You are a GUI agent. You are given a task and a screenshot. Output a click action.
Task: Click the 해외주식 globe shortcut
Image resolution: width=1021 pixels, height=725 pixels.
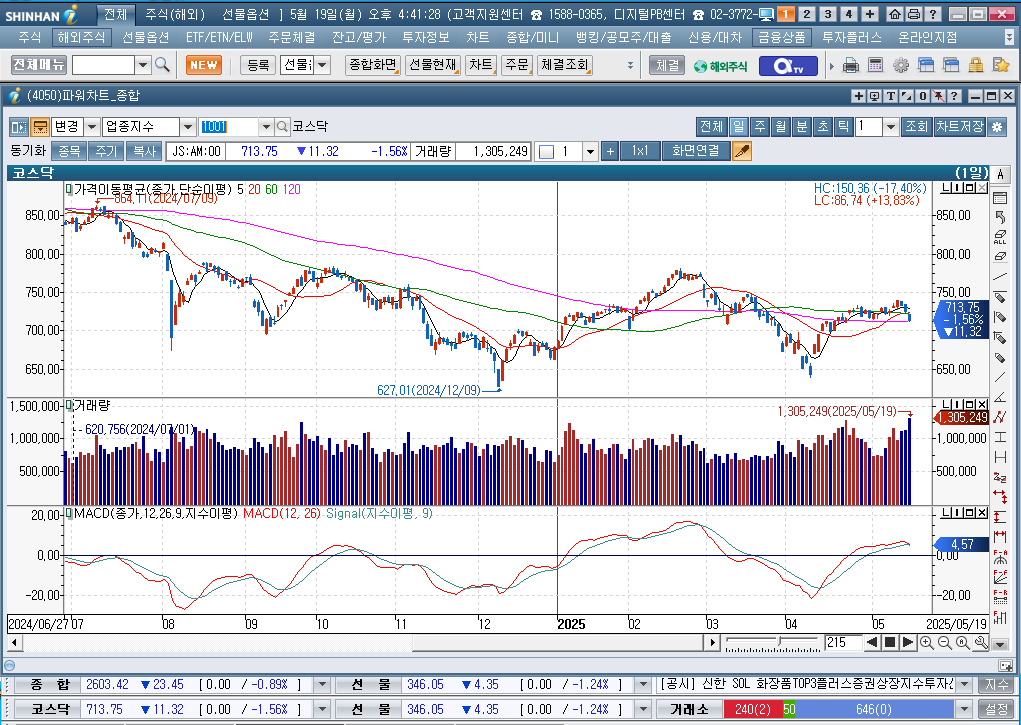[720, 66]
